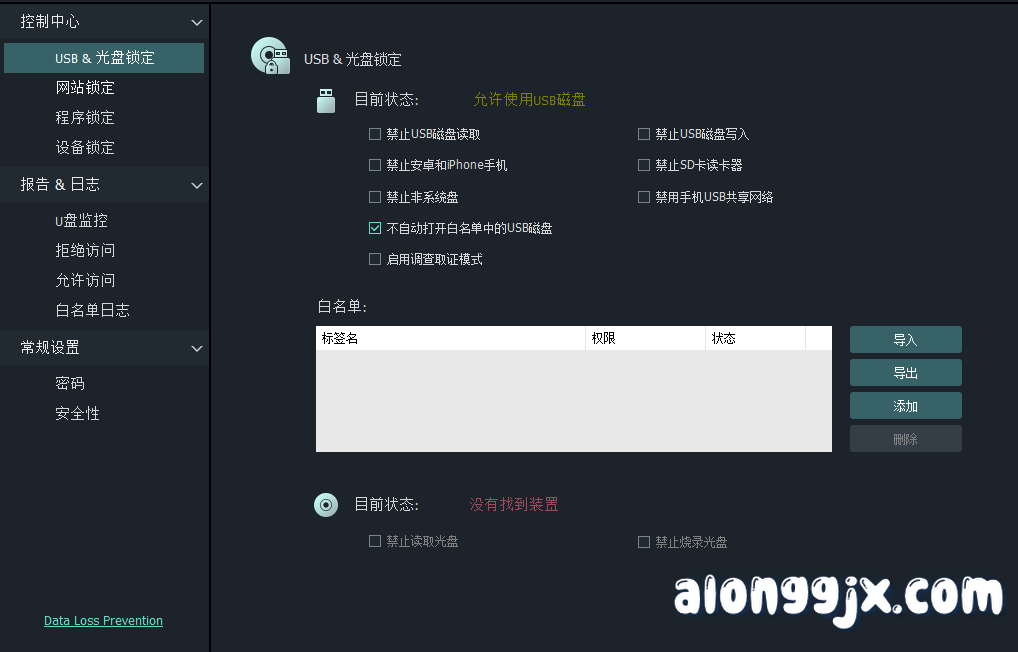Collapse the 常规设置 section
This screenshot has width=1018, height=652.
click(x=197, y=347)
